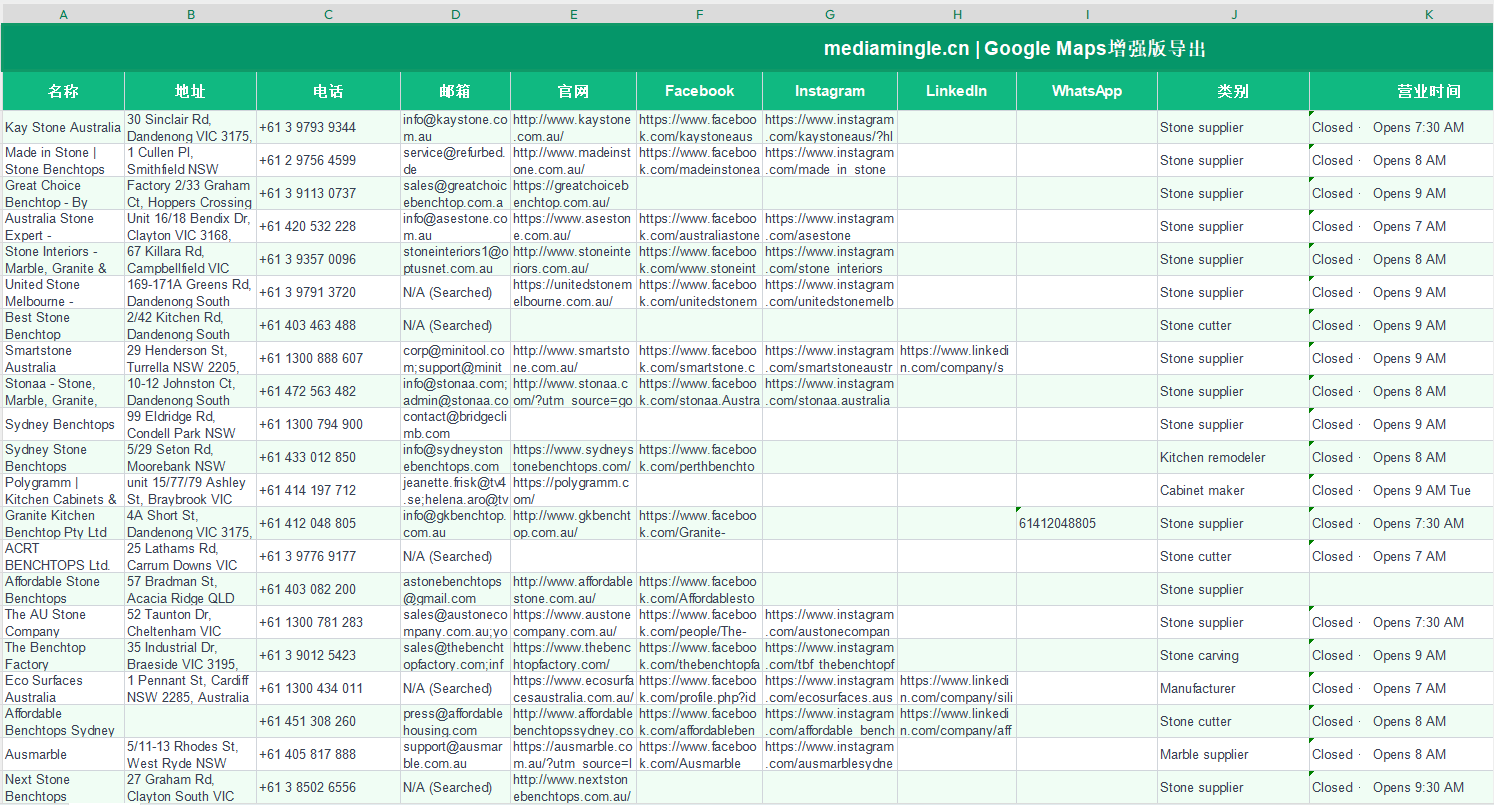Open the facebook.com/kaystoneaus link
The width and height of the screenshot is (1494, 805).
tap(699, 127)
